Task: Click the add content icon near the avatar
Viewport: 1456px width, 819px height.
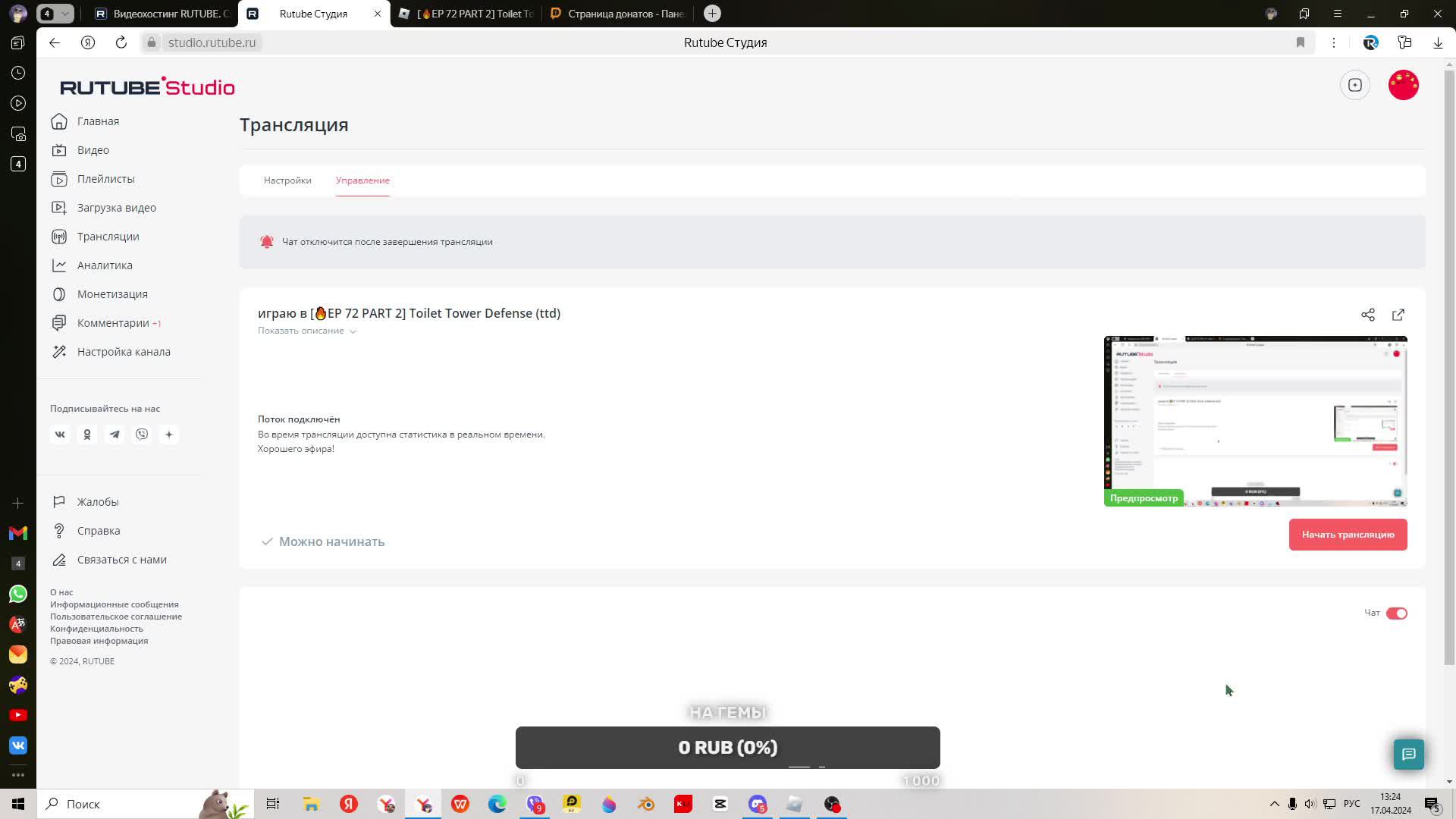Action: point(1354,85)
